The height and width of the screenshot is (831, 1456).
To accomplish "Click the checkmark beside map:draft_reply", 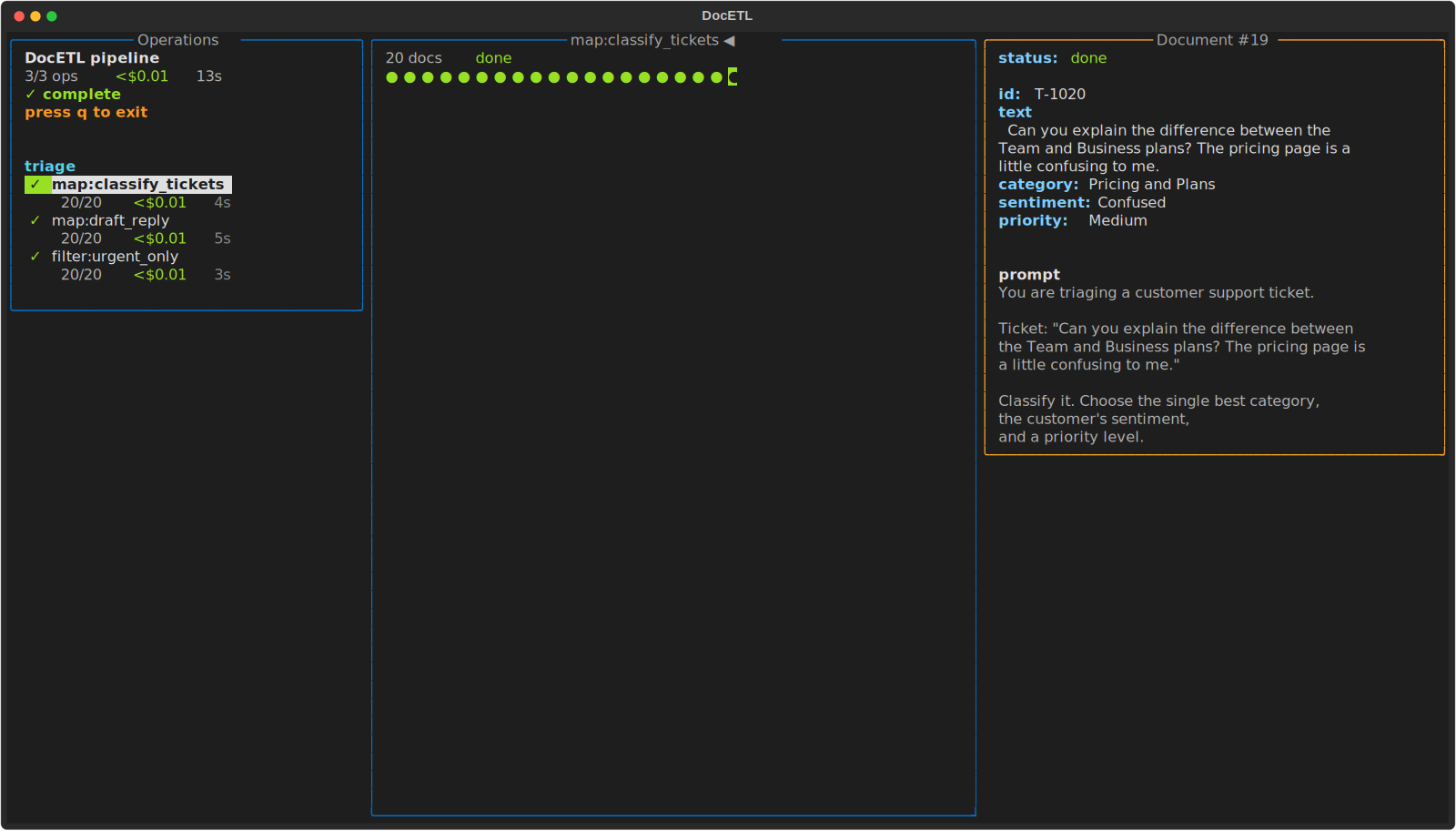I will point(35,220).
